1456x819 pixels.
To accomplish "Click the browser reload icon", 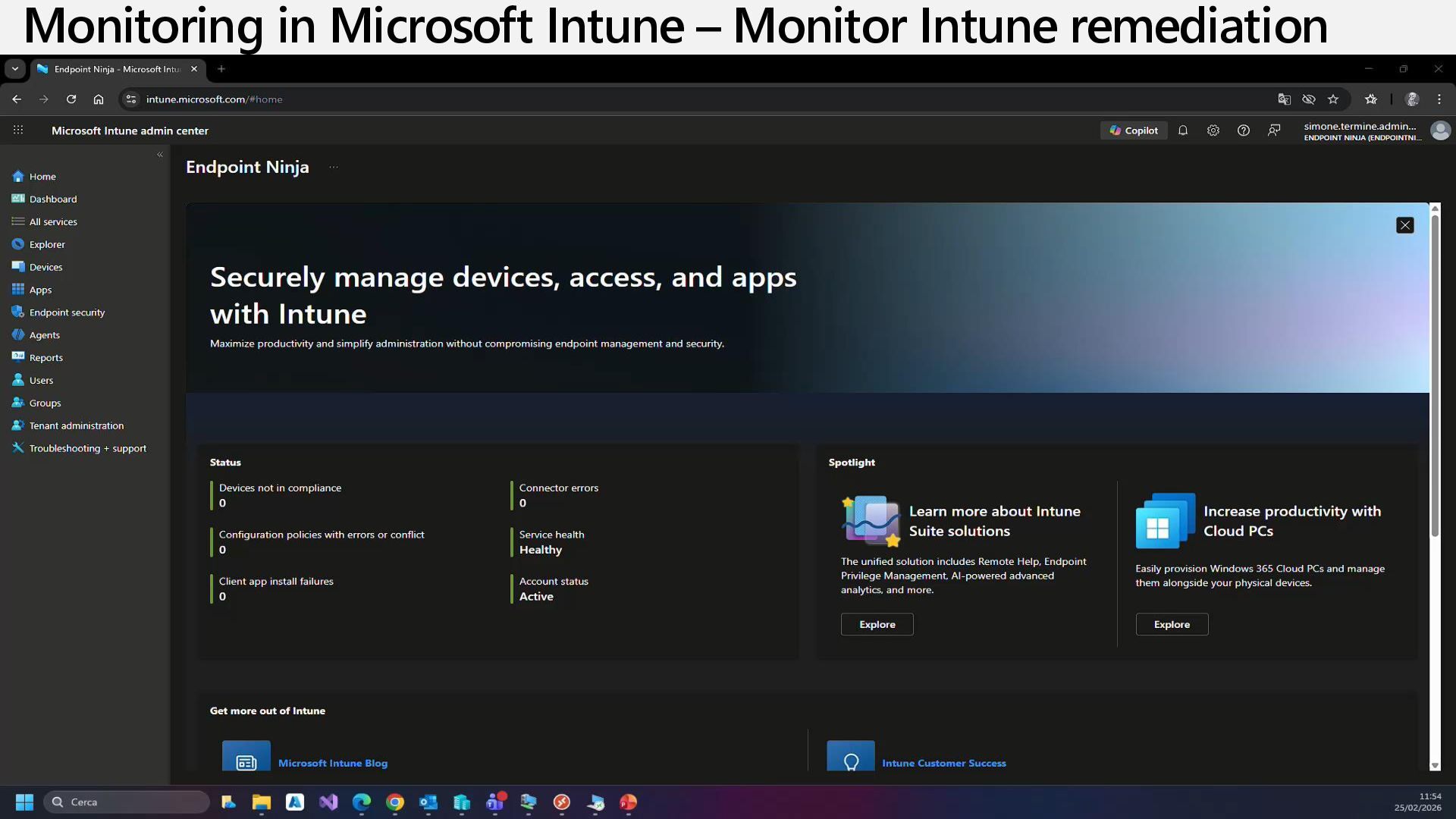I will pyautogui.click(x=71, y=99).
